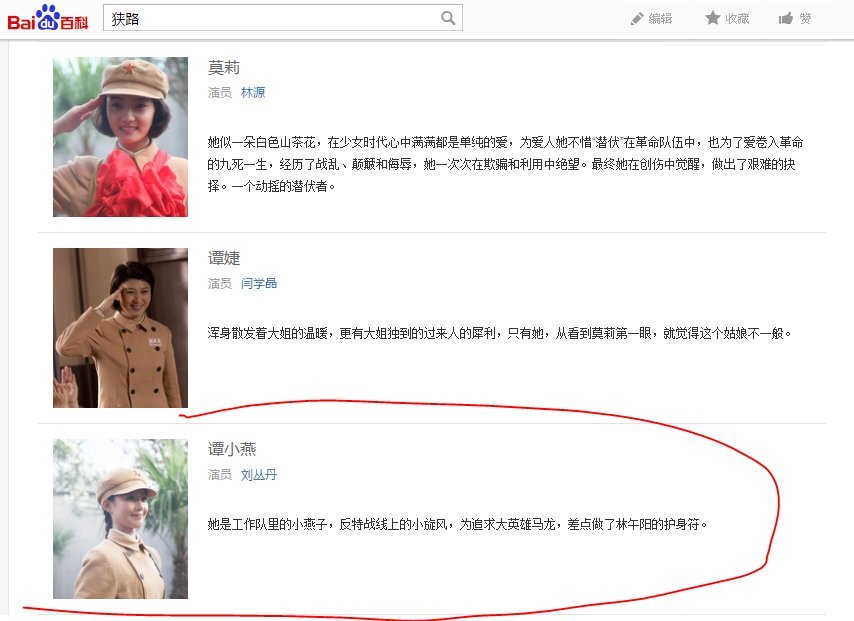
Task: Click the 演员 label beside 刘丛丹
Action: [x=220, y=474]
